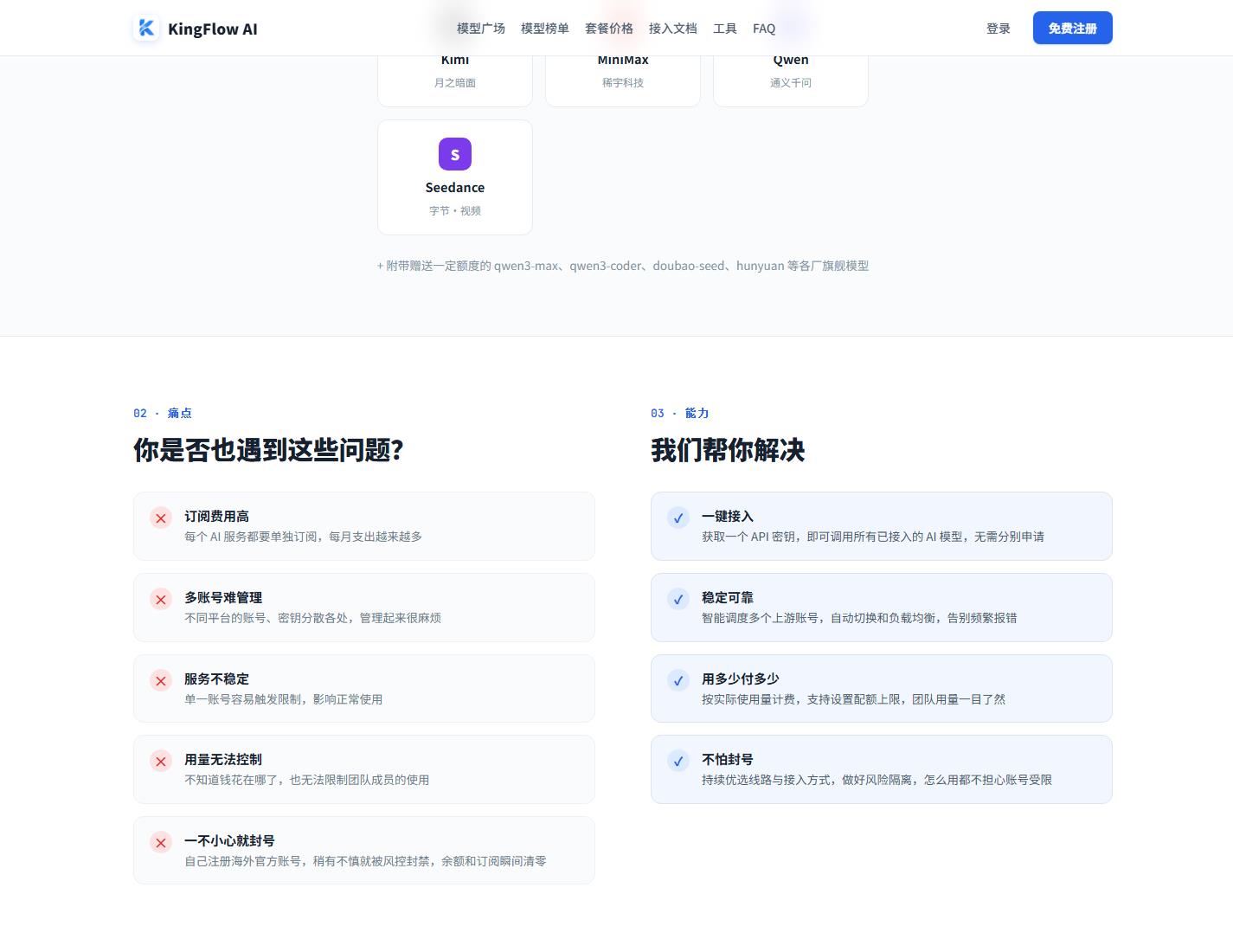The width and height of the screenshot is (1233, 952).
Task: Click the 一键接入 title
Action: [x=728, y=517]
